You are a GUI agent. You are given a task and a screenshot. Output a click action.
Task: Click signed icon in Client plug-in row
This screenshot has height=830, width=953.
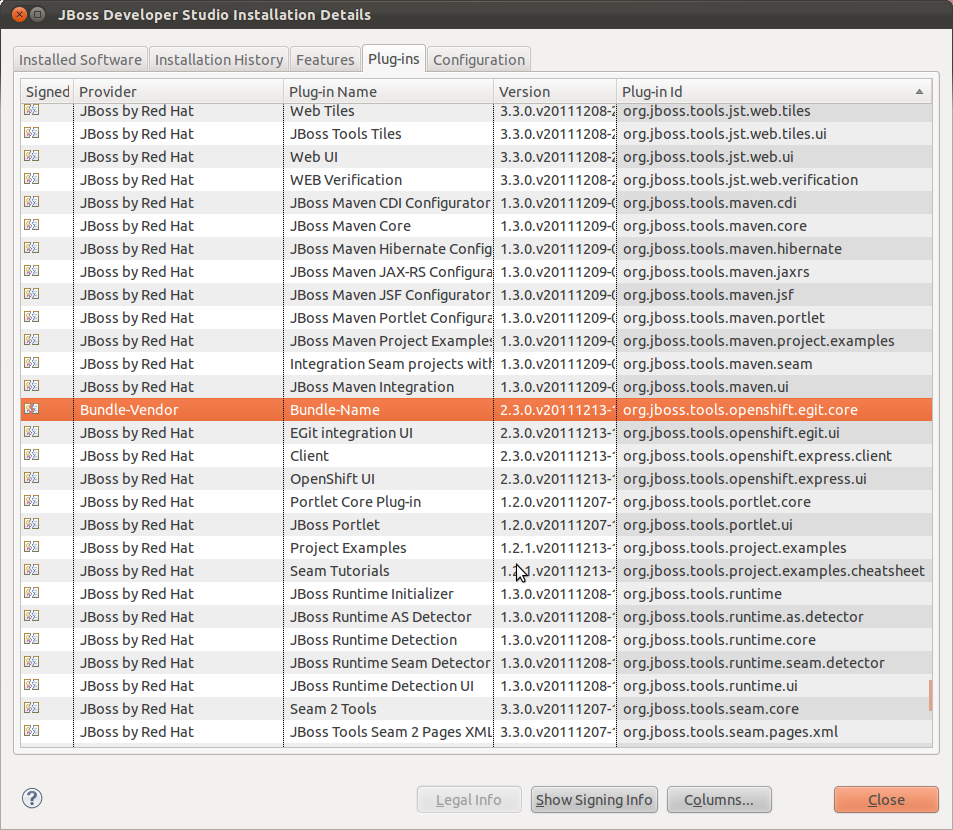tap(32, 454)
